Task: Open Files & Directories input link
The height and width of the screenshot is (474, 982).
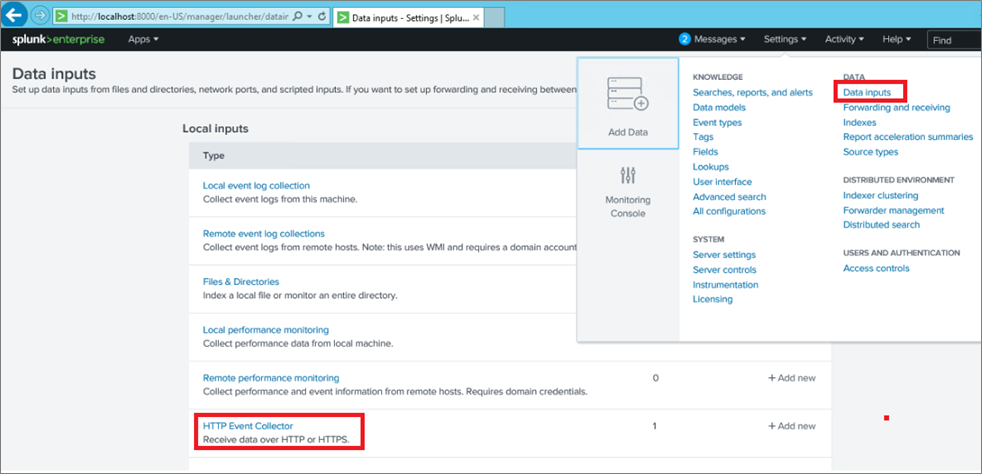Action: click(240, 282)
